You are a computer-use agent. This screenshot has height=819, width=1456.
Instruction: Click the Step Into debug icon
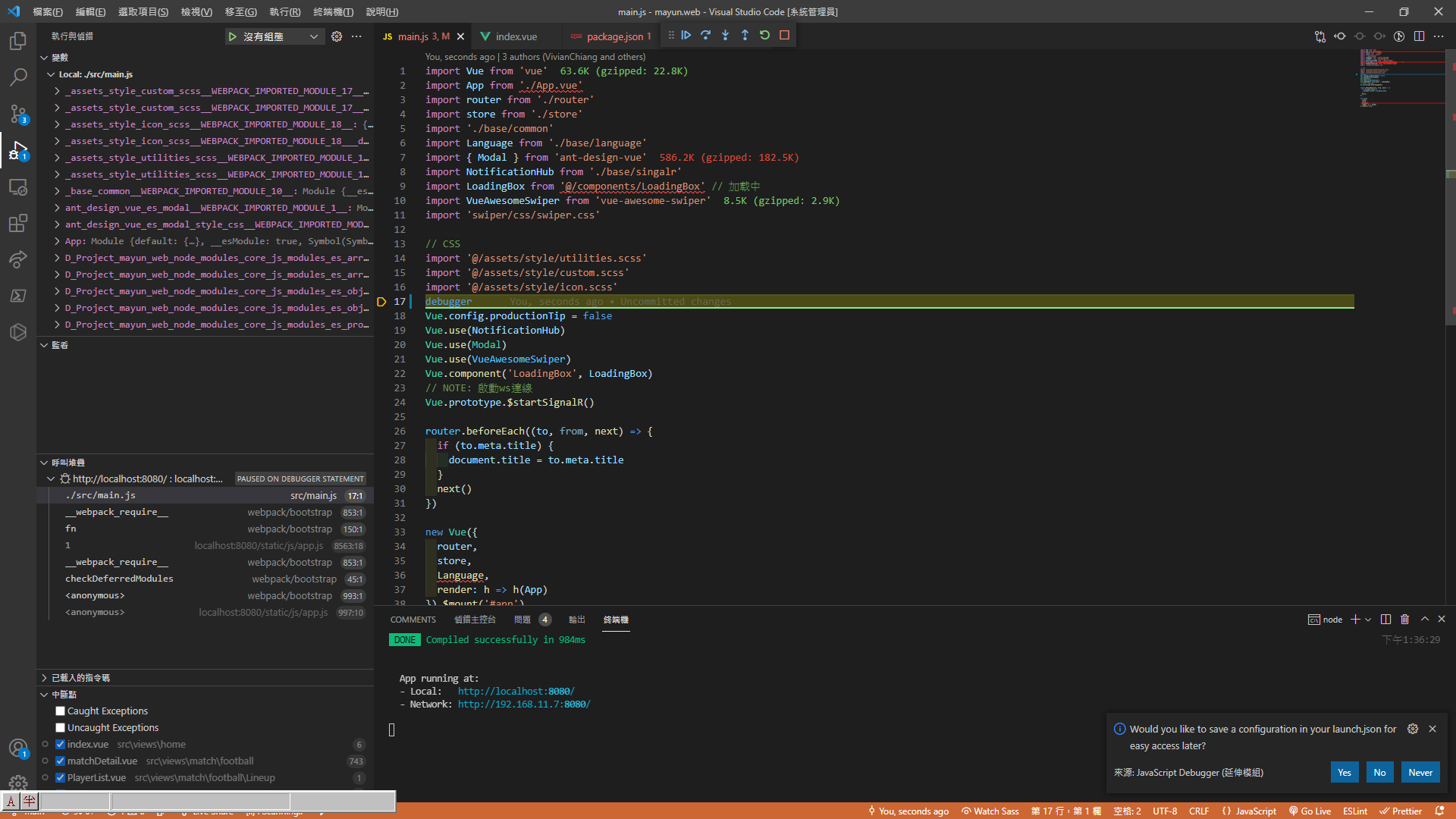pyautogui.click(x=726, y=35)
